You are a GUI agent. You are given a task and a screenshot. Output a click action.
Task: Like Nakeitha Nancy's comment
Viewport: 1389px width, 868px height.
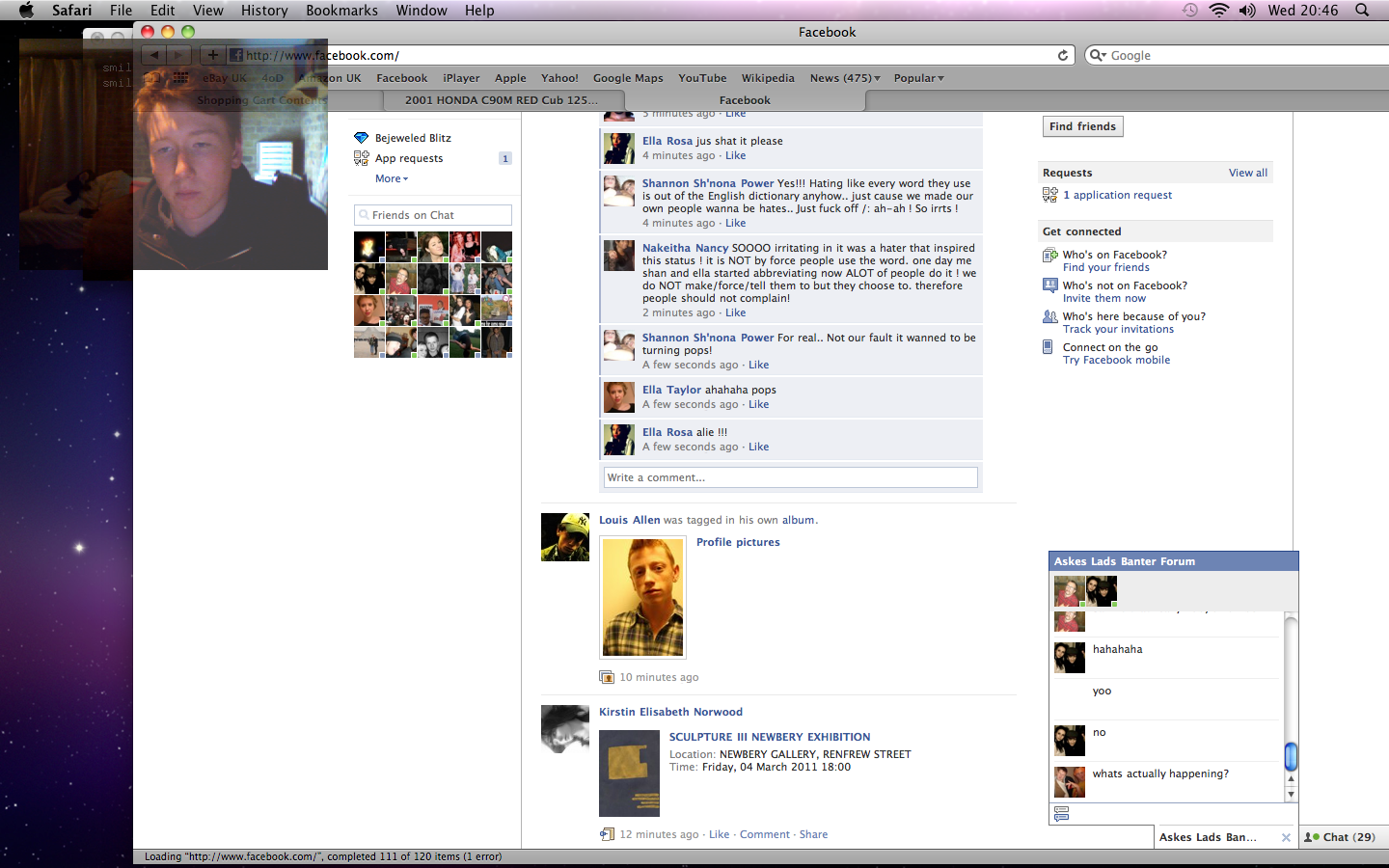click(735, 312)
